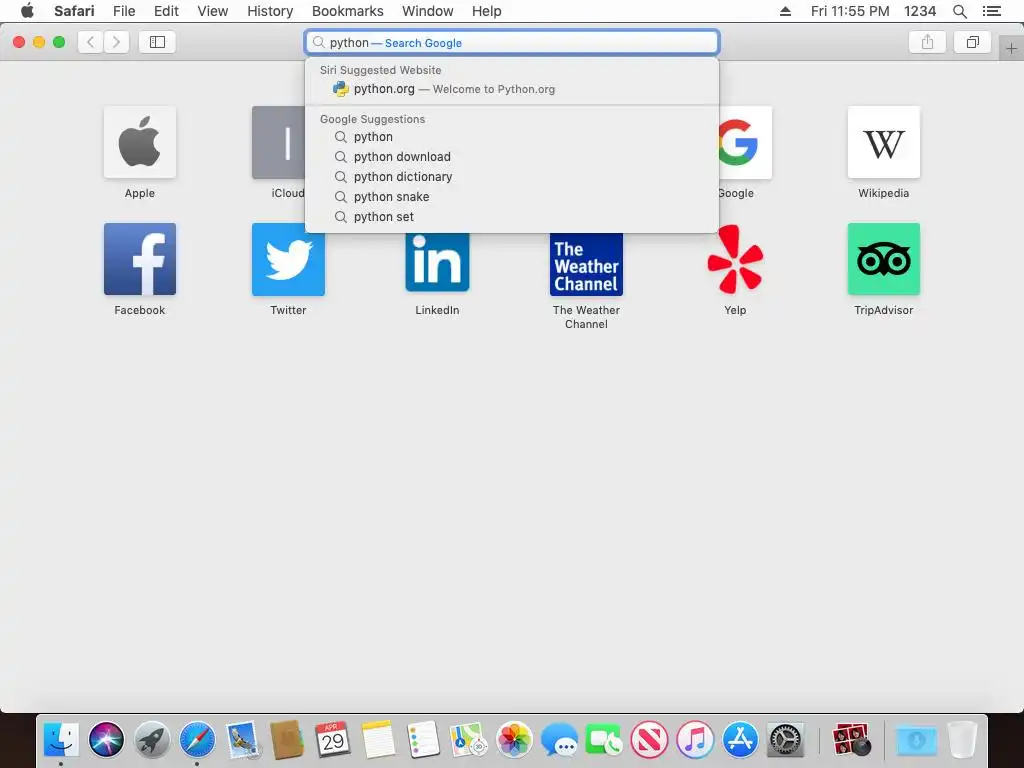Open the LinkedIn favorites tile
This screenshot has width=1024, height=768.
click(437, 263)
